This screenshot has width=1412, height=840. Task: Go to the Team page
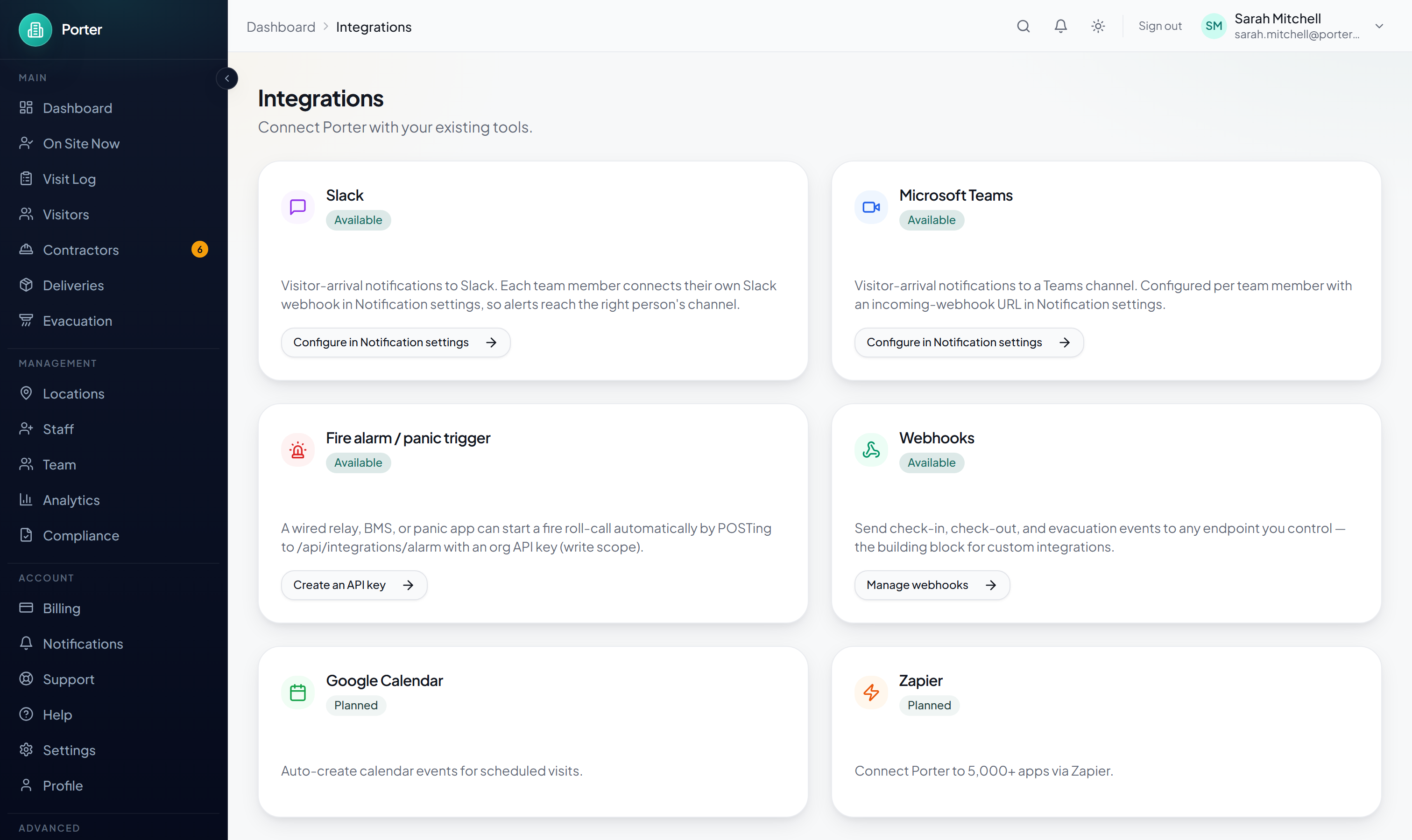113,464
